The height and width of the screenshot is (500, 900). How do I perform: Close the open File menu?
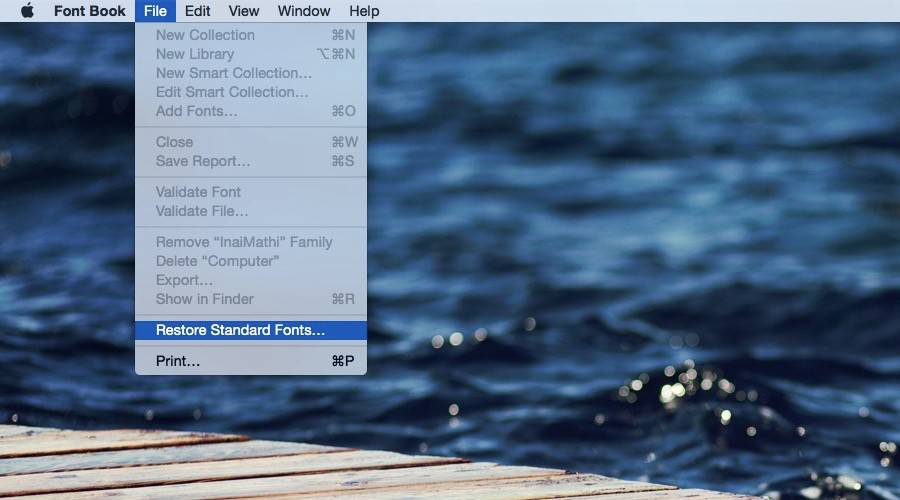pyautogui.click(x=156, y=11)
